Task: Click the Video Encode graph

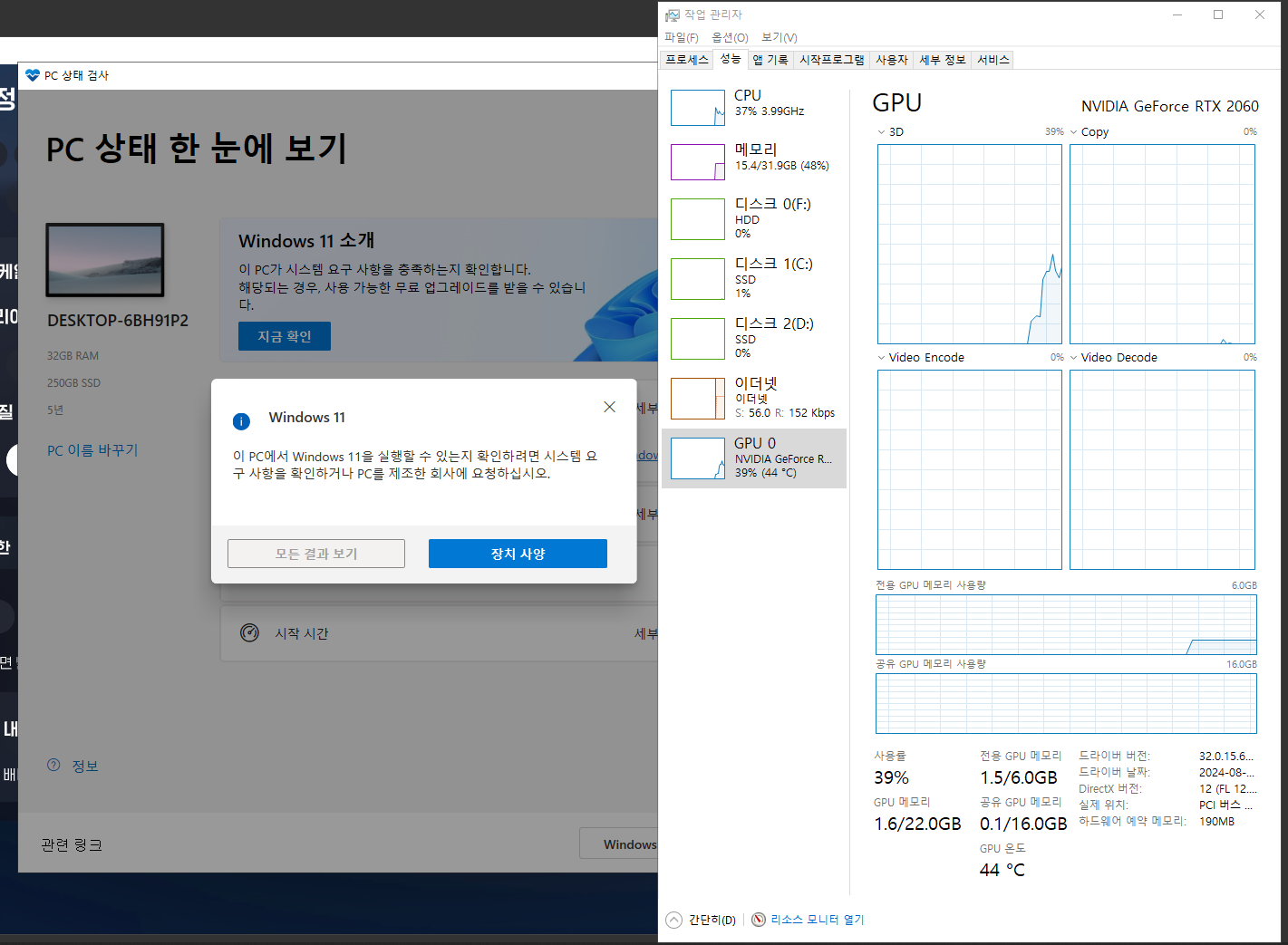Action: click(970, 469)
